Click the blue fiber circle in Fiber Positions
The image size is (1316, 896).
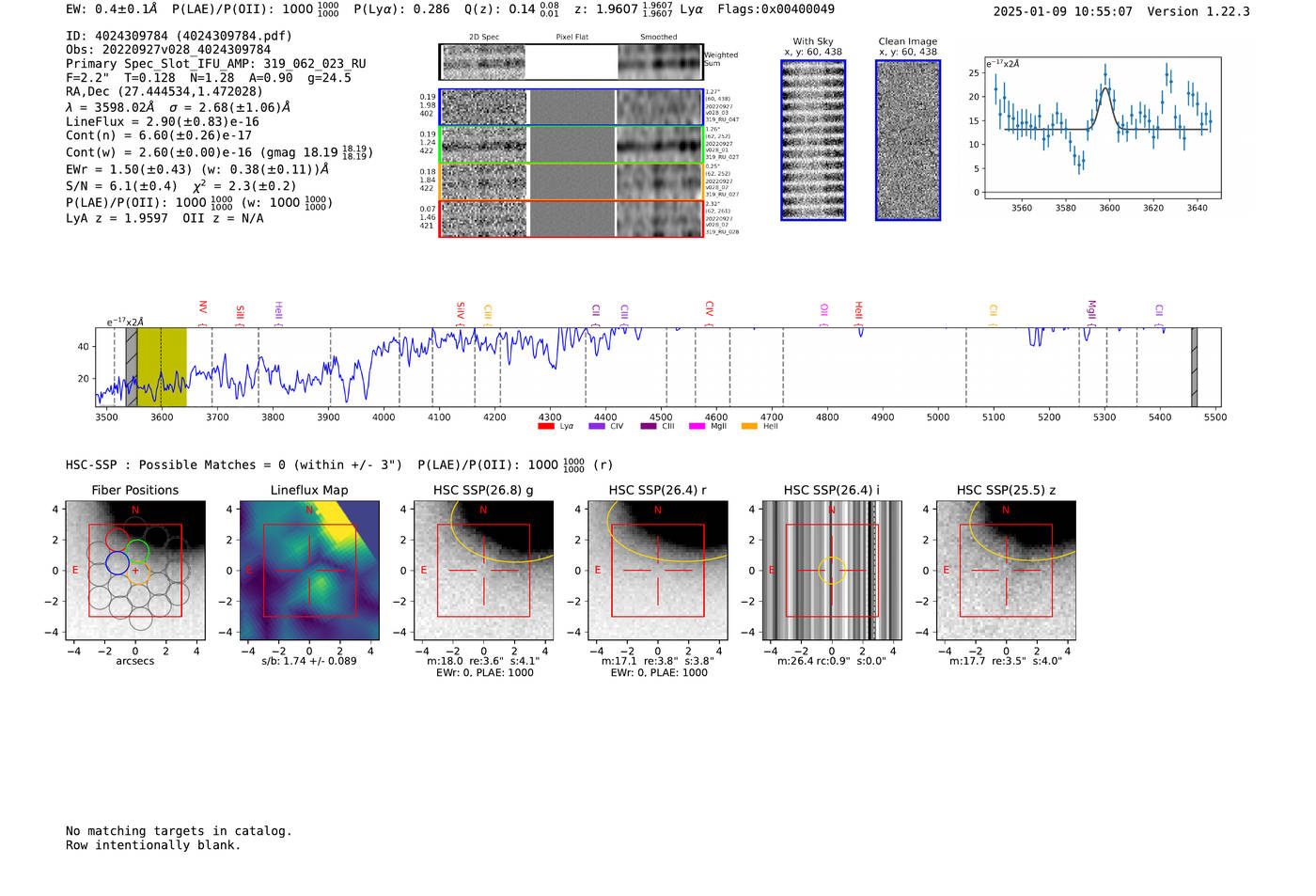coord(117,562)
